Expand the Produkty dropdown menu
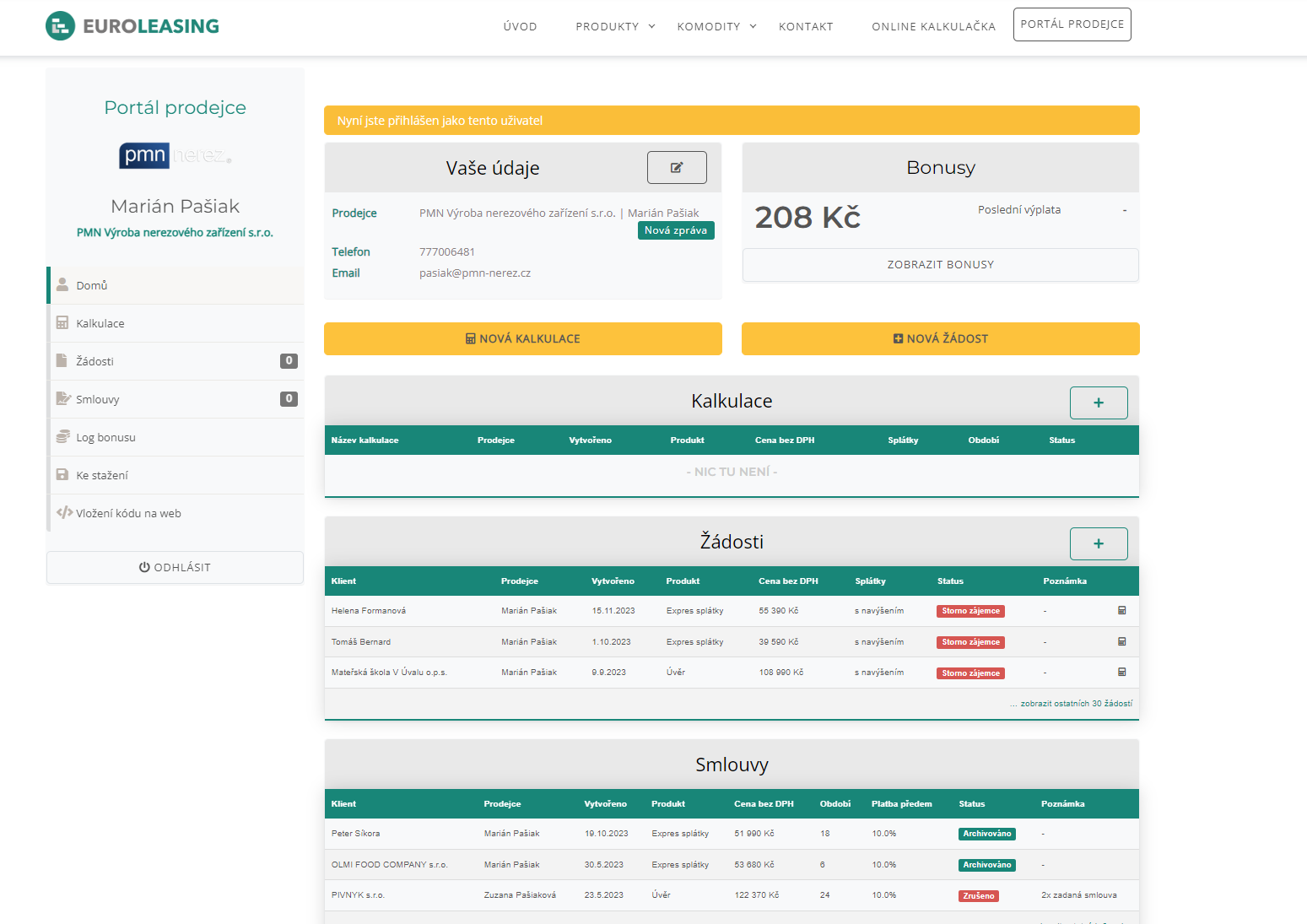This screenshot has height=924, width=1307. click(615, 27)
